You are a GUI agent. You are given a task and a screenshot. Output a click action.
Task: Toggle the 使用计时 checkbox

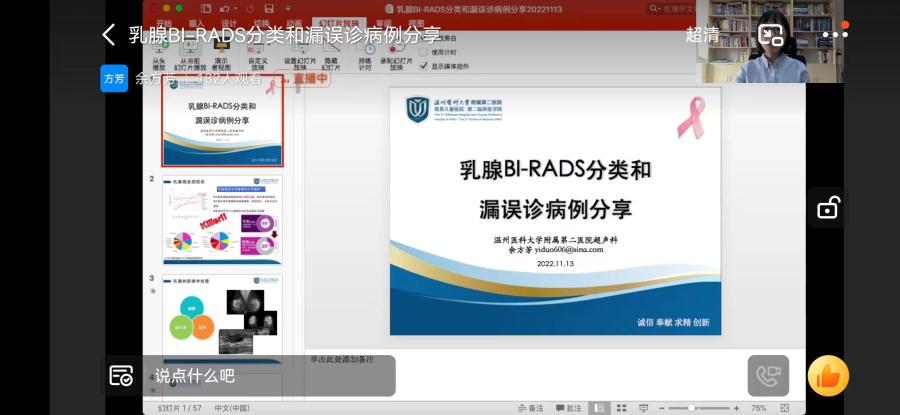pyautogui.click(x=423, y=52)
